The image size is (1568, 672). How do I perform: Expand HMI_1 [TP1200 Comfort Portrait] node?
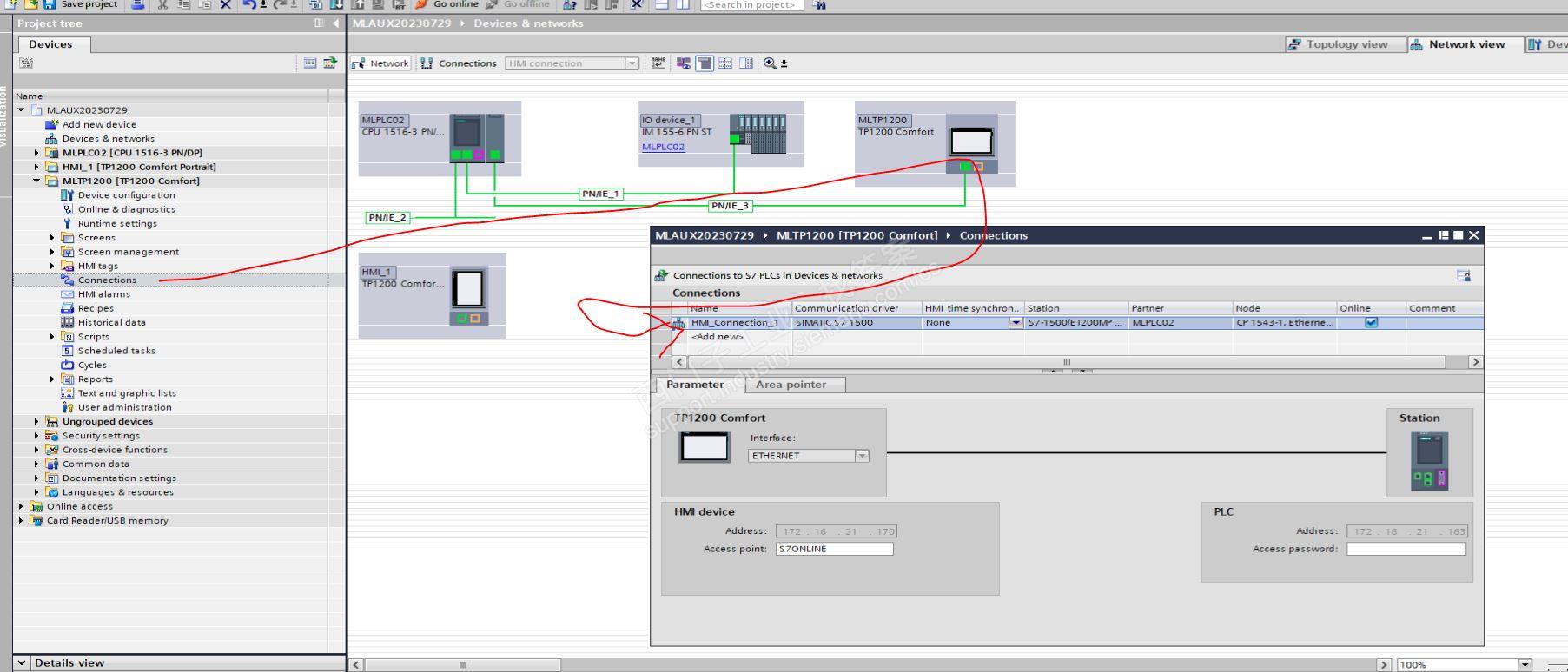pos(36,167)
